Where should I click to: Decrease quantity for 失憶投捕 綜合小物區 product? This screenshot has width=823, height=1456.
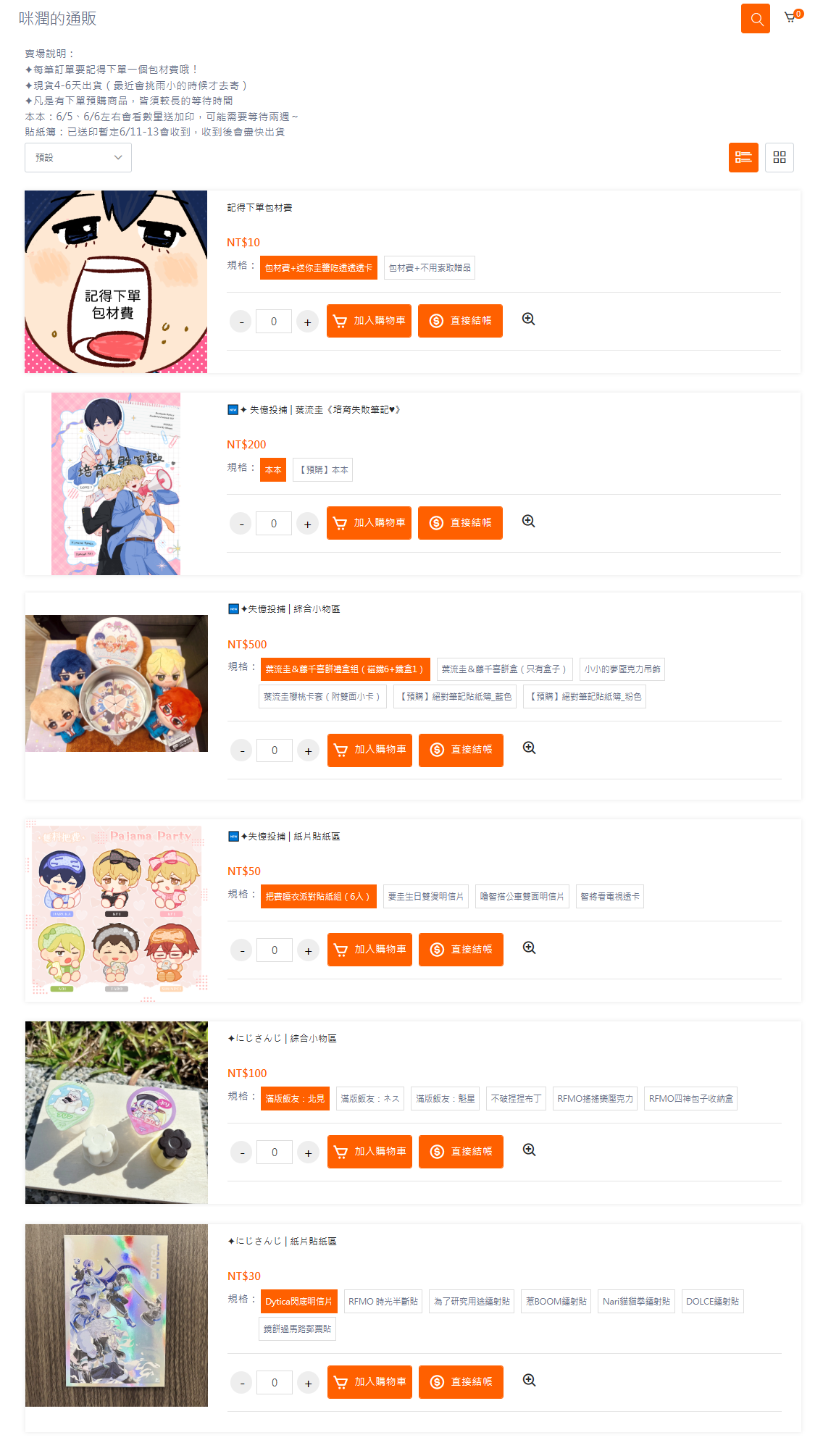tap(241, 750)
